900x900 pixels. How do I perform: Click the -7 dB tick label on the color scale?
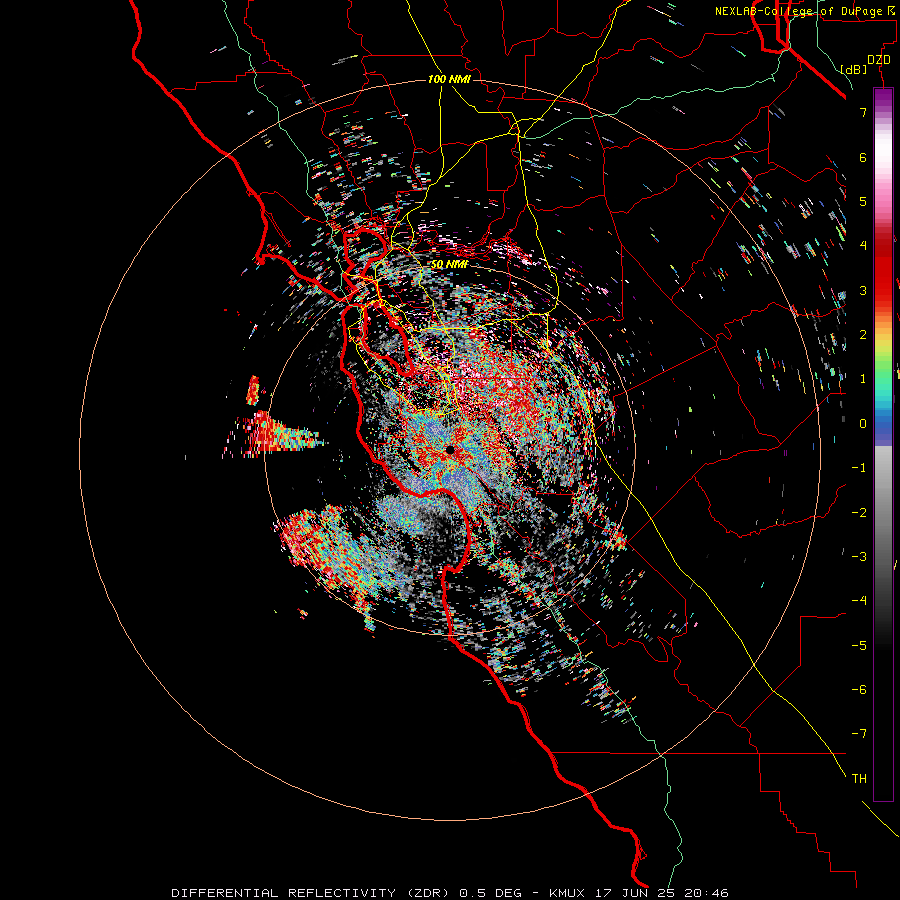click(x=859, y=734)
